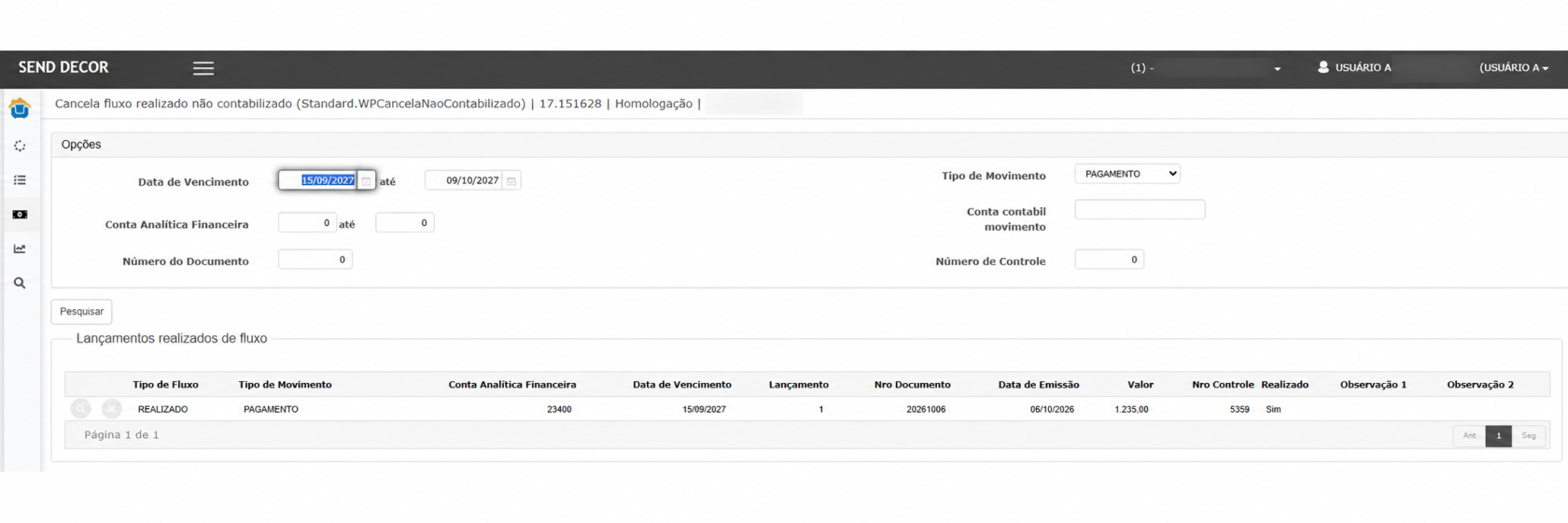Select the money sidebar icon

point(20,215)
